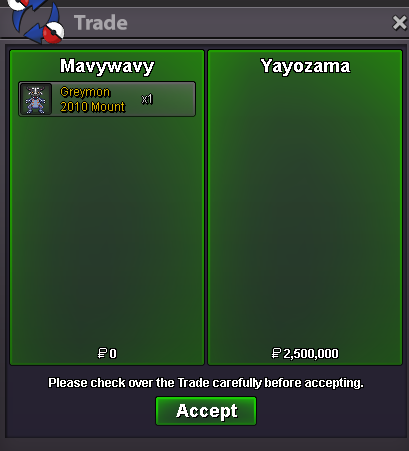Screen dimensions: 409x451
Task: Click the Trade window title text
Action: pos(101,23)
